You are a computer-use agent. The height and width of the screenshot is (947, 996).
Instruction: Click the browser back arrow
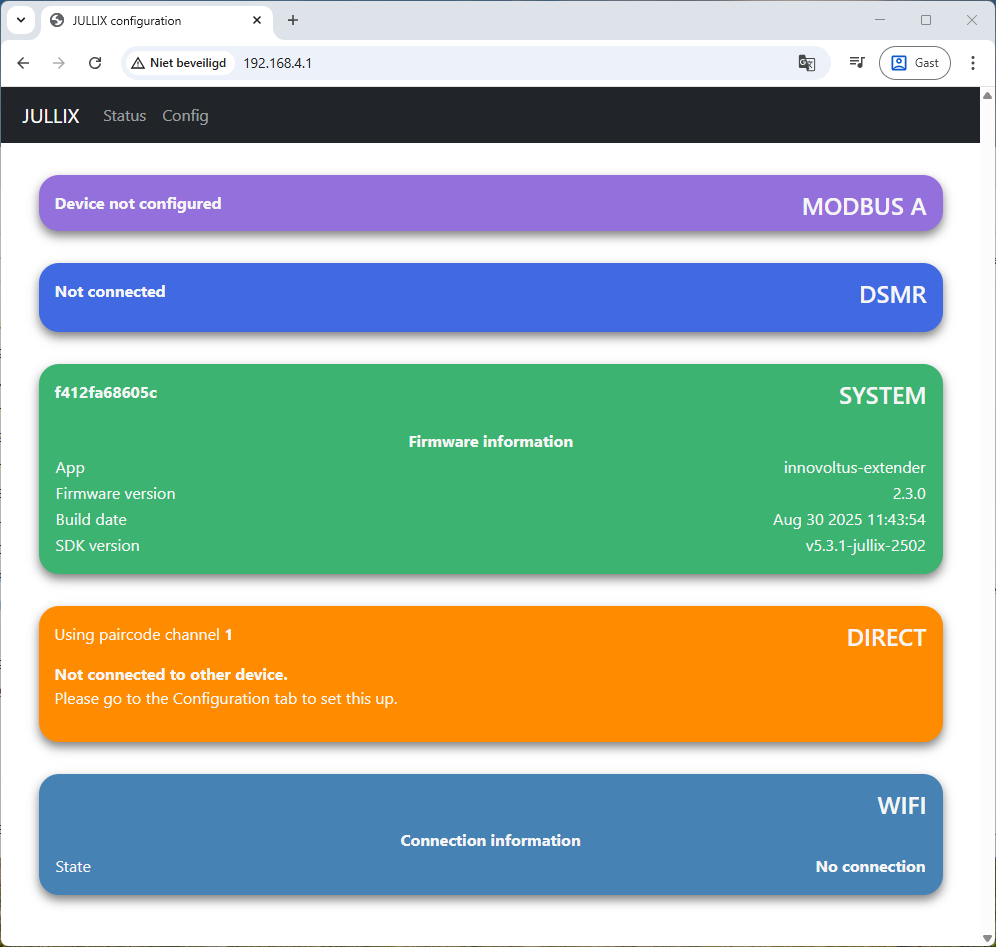[x=24, y=63]
